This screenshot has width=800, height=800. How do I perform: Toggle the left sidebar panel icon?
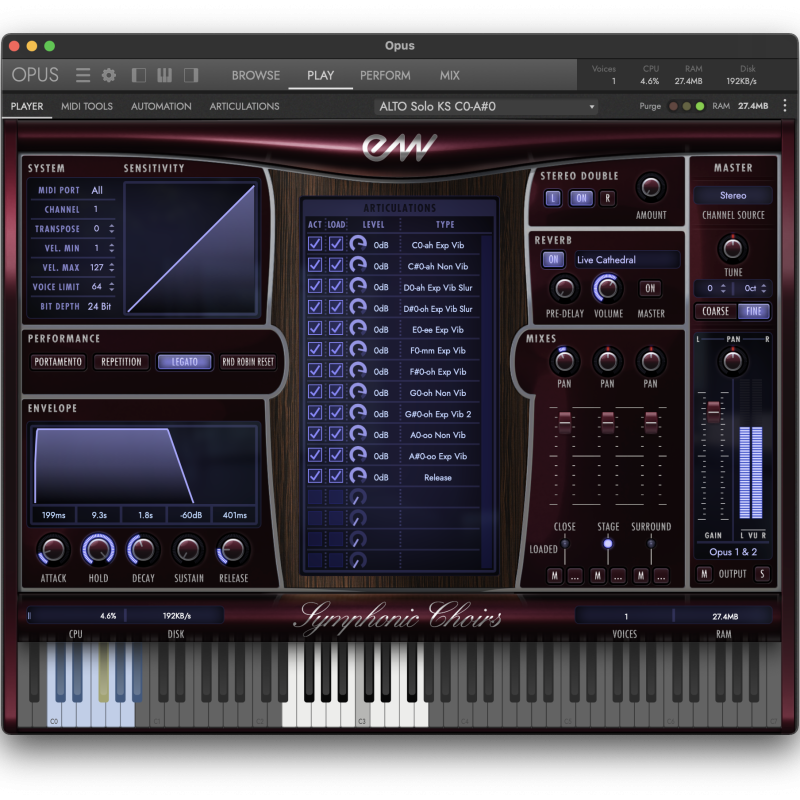tap(139, 76)
